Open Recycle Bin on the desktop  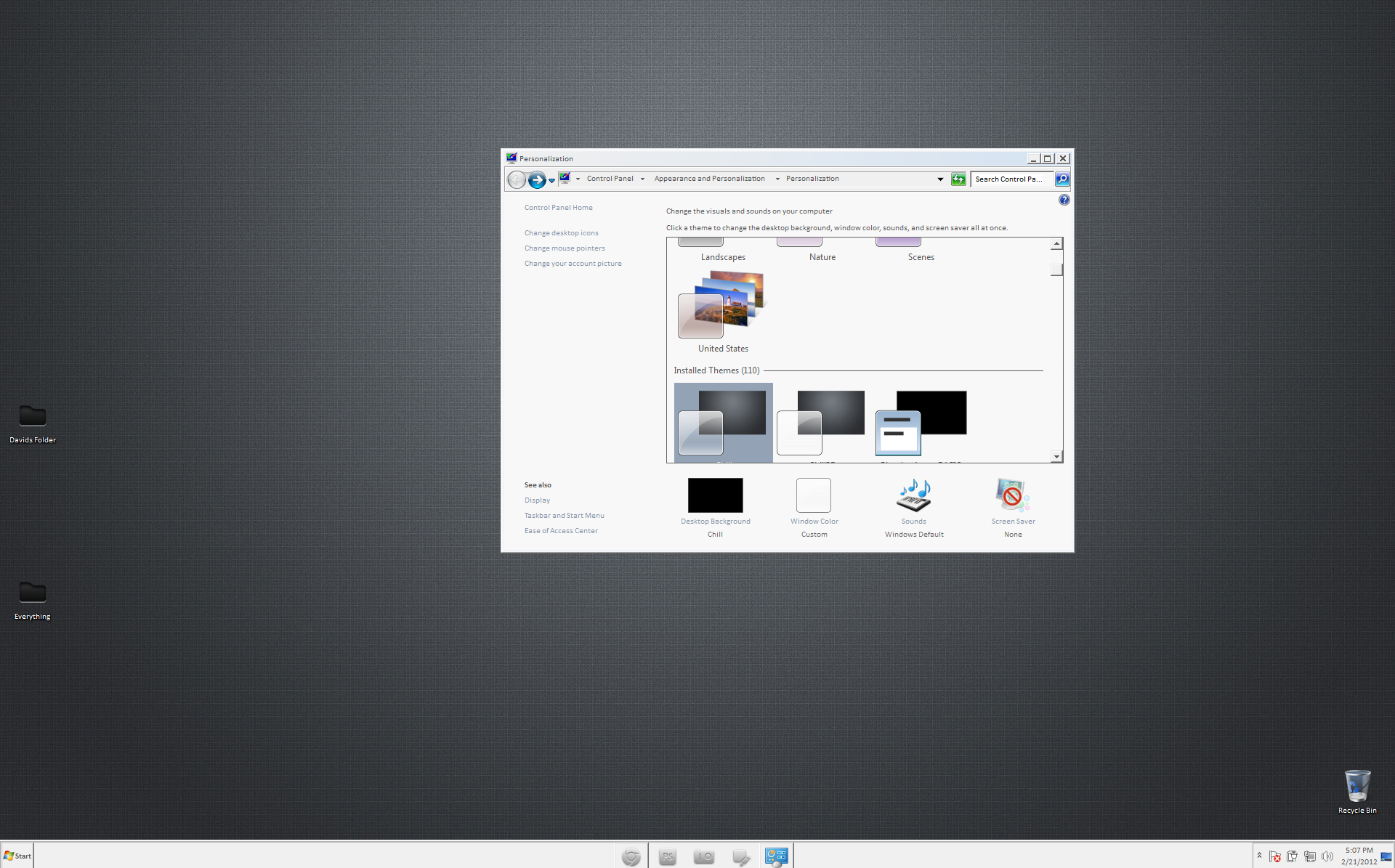[1356, 787]
